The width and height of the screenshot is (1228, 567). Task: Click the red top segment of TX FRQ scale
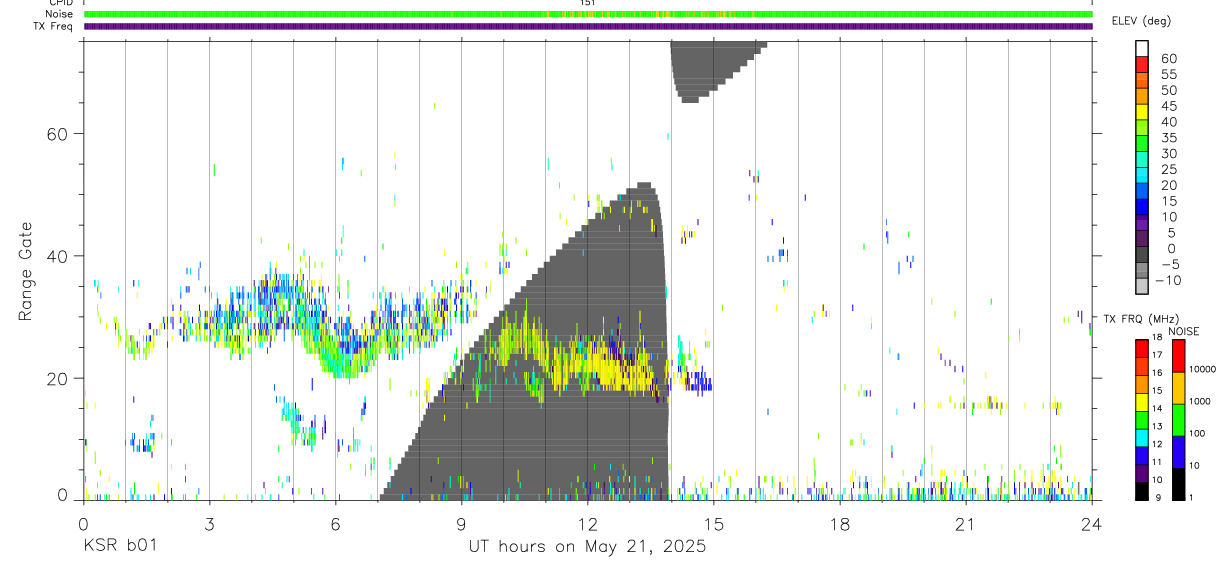pos(1142,347)
